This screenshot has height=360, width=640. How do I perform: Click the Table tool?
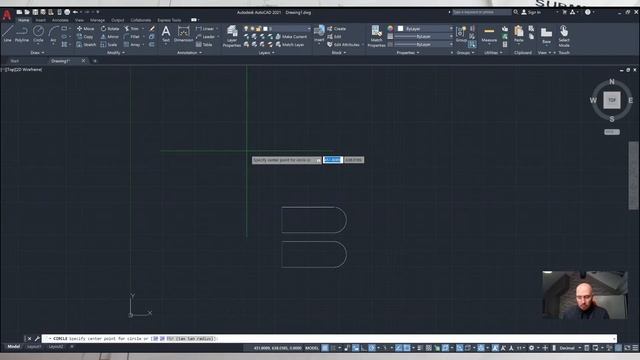[204, 44]
